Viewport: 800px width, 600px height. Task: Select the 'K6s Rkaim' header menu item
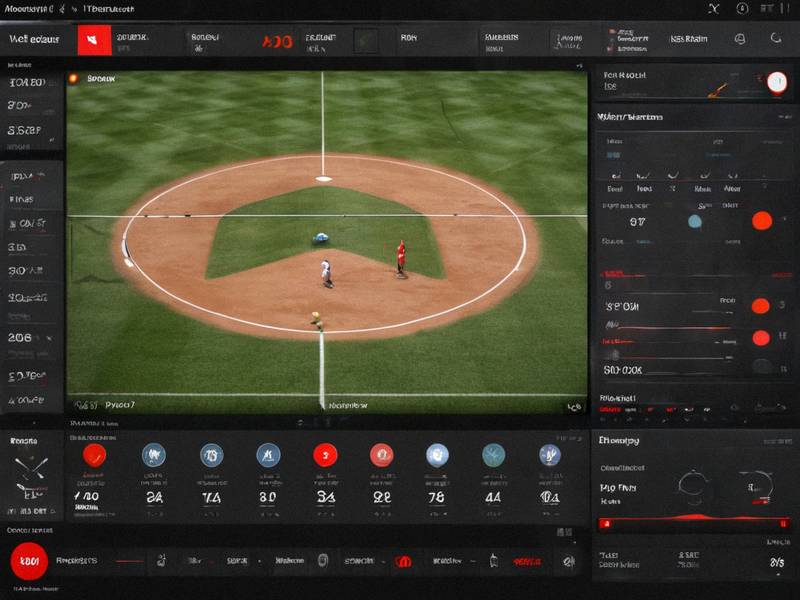pos(688,39)
